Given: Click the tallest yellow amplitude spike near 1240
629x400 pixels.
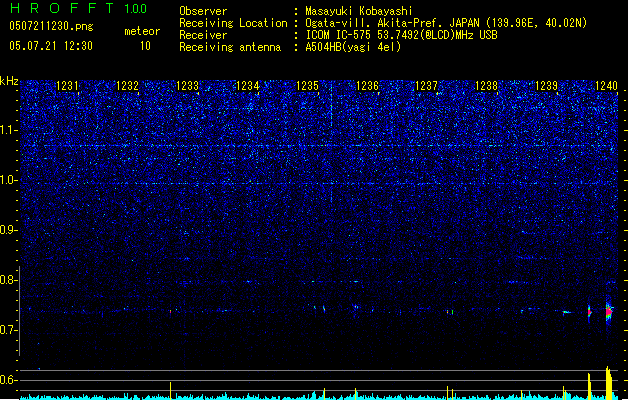Looking at the screenshot, I should click(x=609, y=383).
